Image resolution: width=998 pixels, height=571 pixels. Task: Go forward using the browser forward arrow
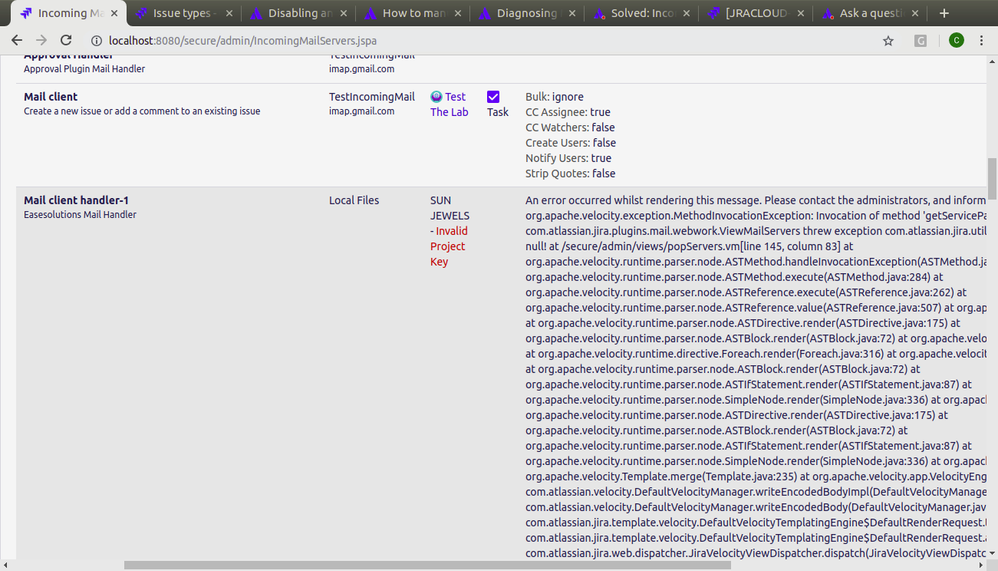click(x=41, y=40)
